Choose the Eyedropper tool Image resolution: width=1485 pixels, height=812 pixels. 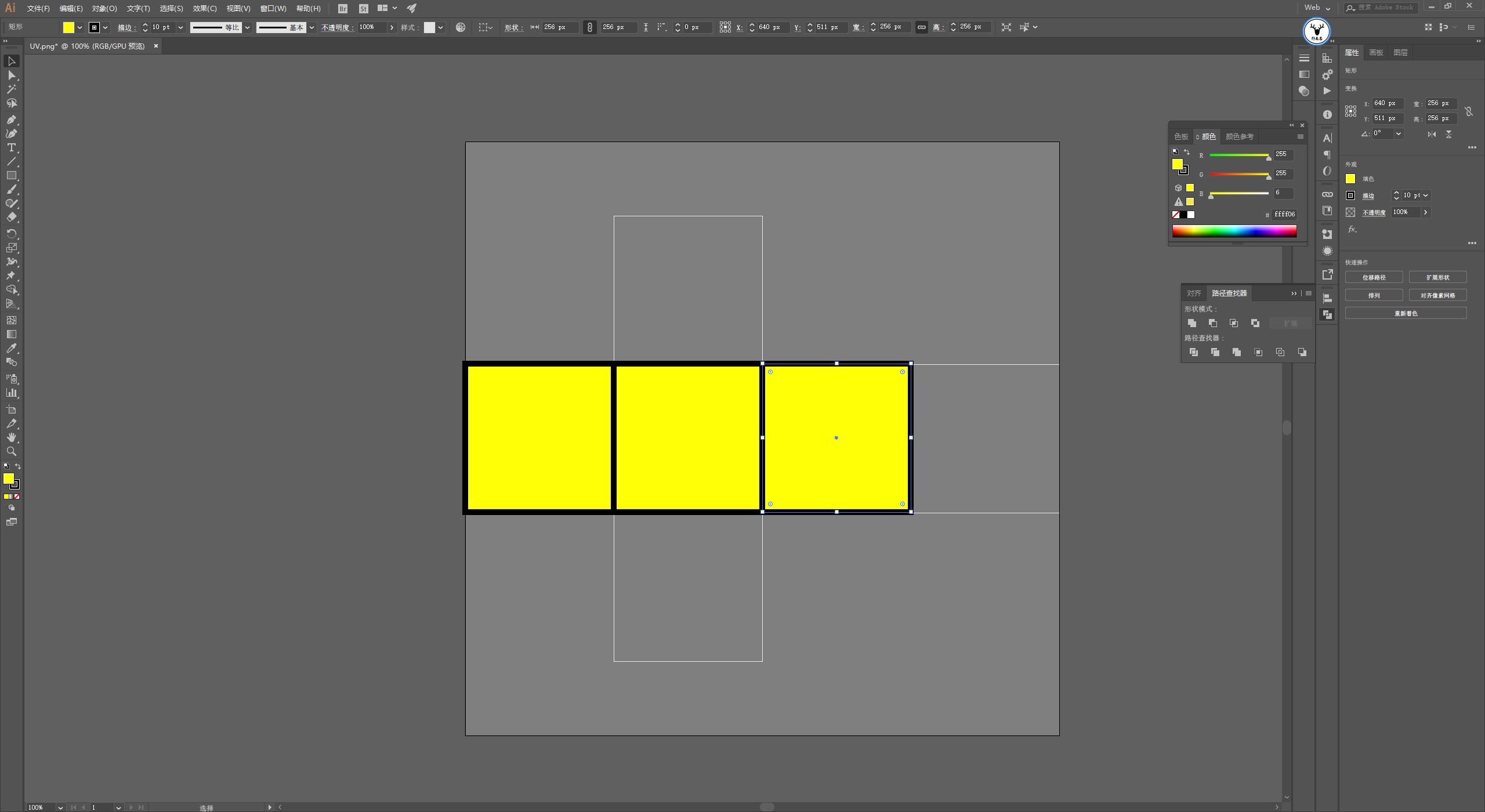coord(11,348)
